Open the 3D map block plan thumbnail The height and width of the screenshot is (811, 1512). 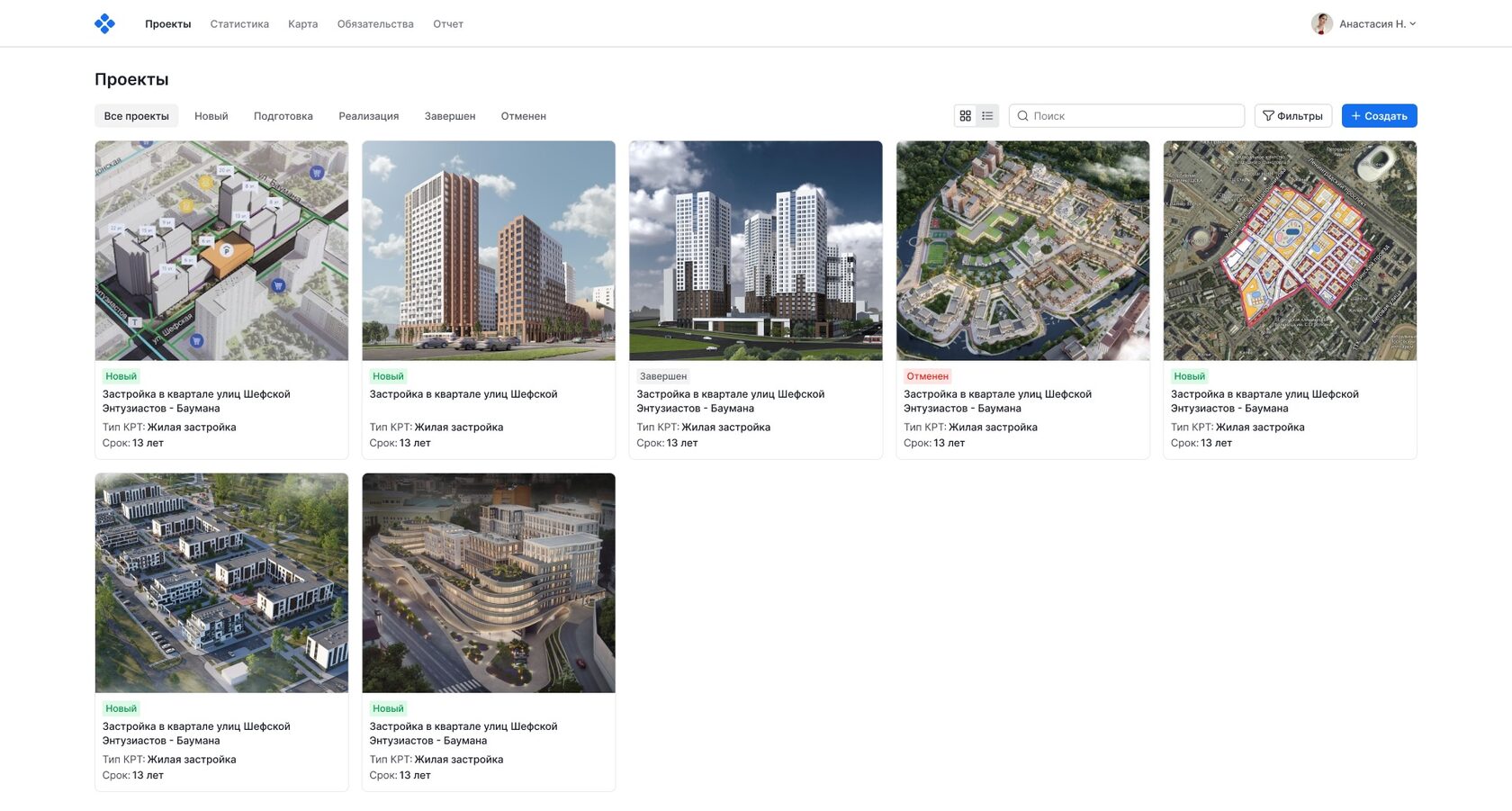221,250
